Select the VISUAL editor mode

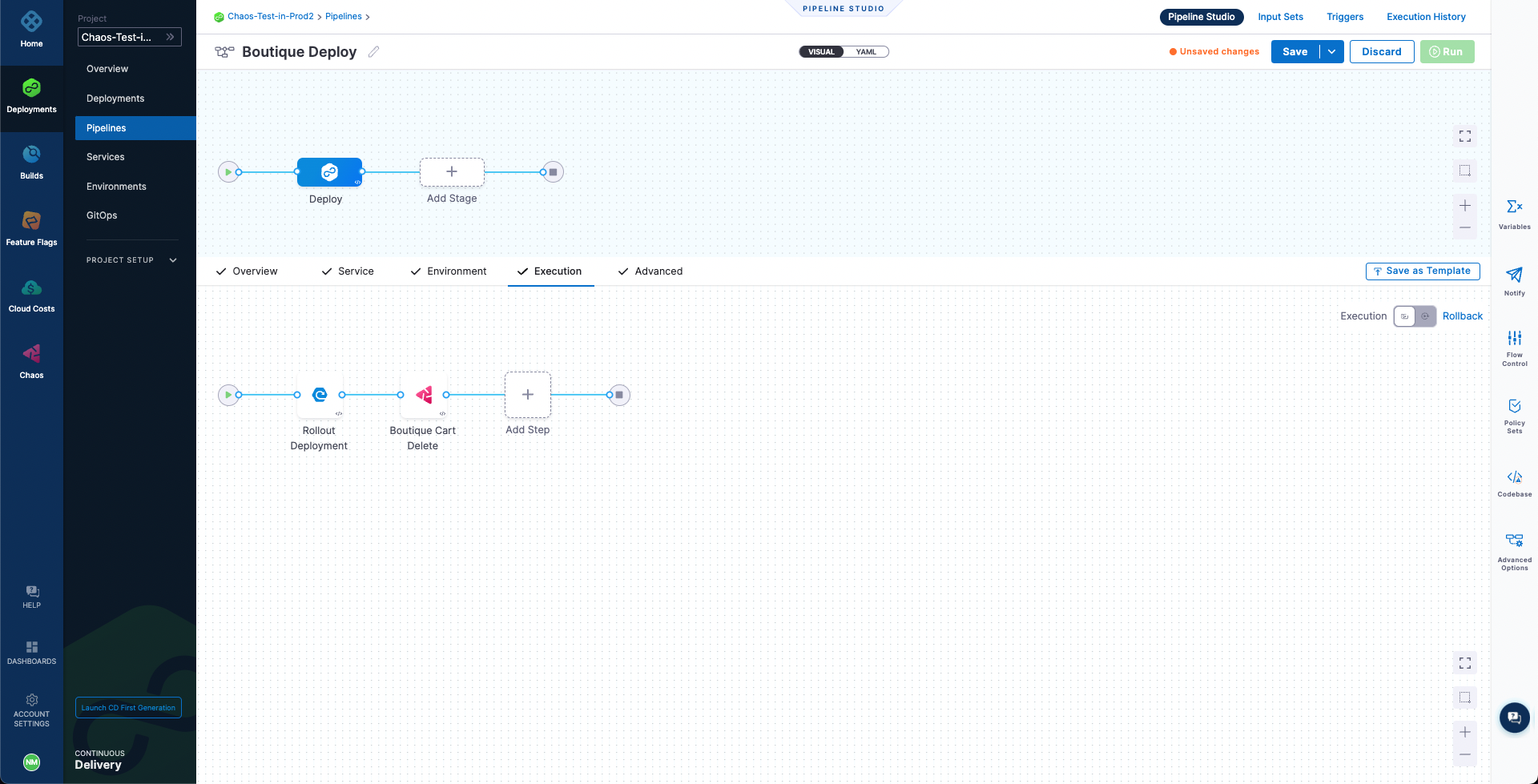(x=821, y=52)
